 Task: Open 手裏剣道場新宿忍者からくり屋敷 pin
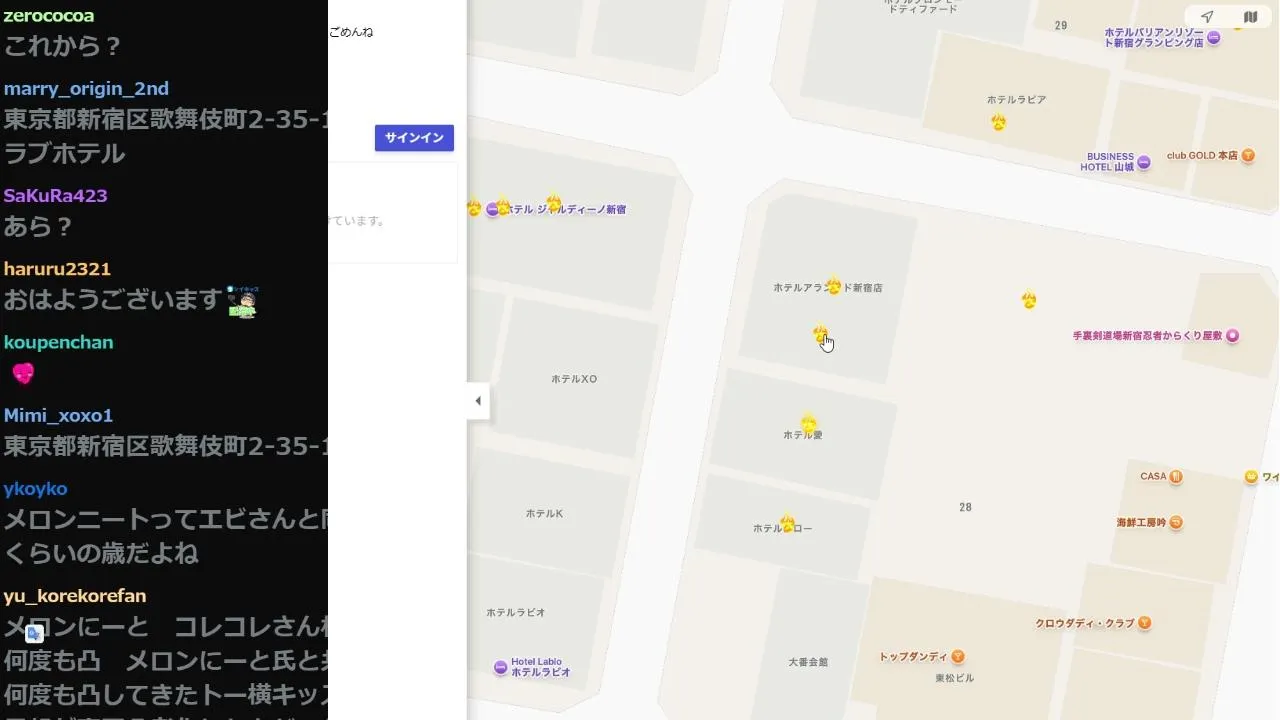coord(1232,336)
